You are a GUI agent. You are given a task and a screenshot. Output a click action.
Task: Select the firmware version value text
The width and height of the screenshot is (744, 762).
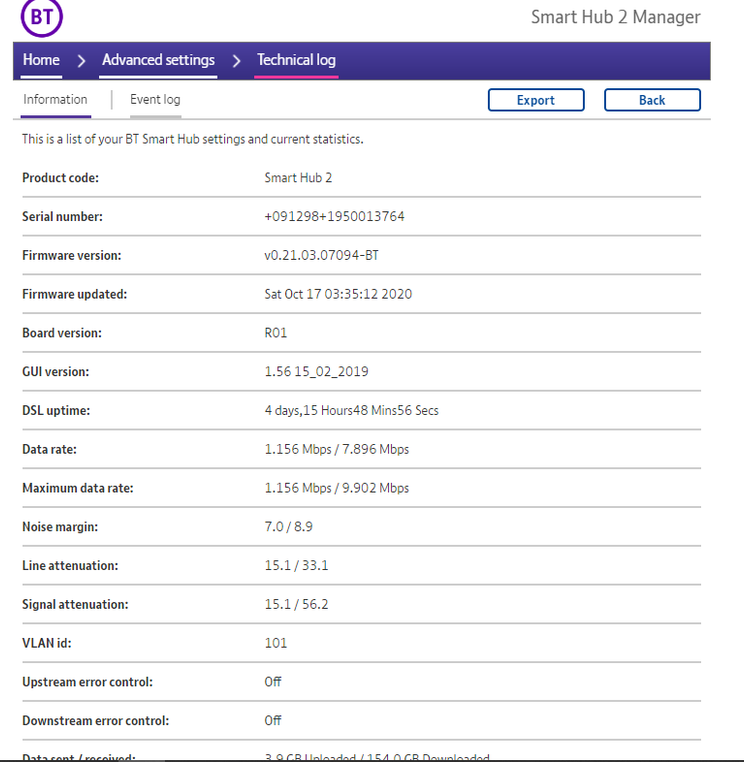pos(321,256)
